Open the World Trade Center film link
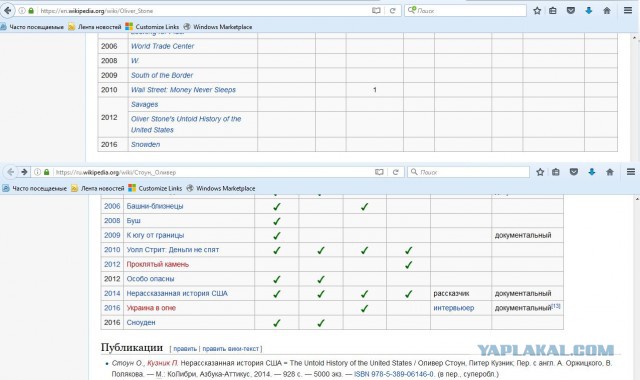The height and width of the screenshot is (380, 640). coord(162,46)
